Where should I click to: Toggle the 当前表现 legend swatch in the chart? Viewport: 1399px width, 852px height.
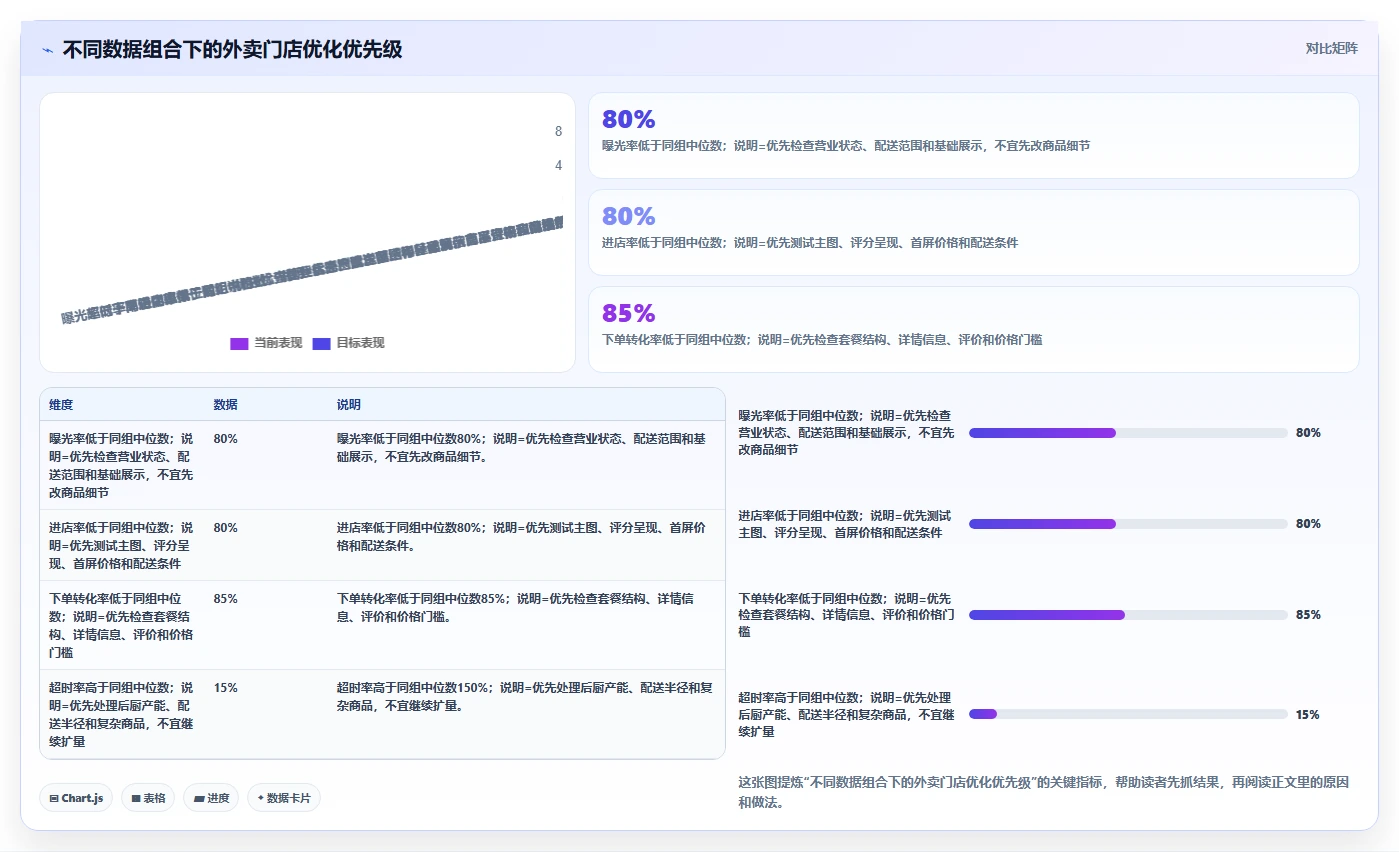tap(239, 343)
